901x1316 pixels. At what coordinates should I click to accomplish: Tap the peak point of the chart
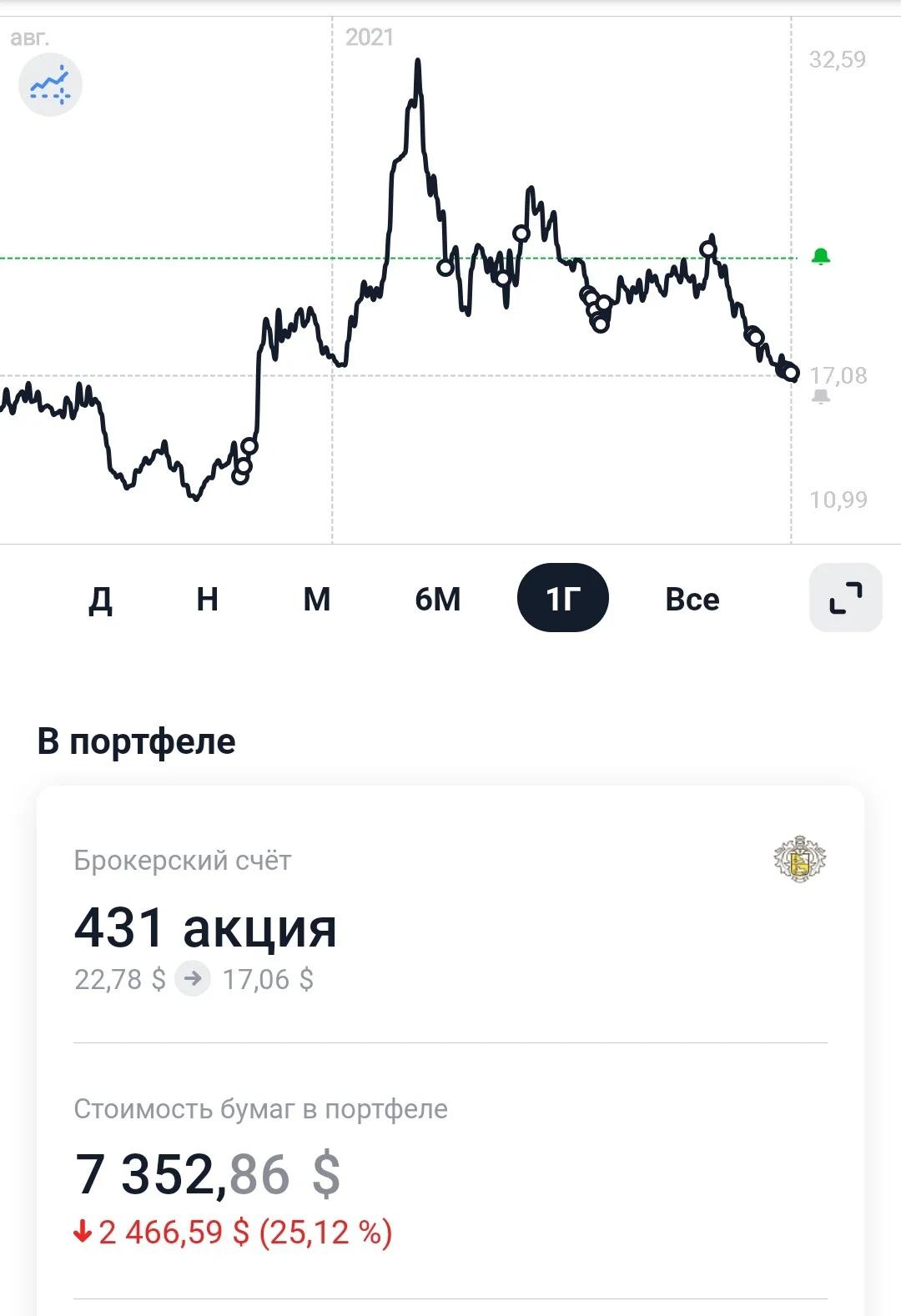coord(418,61)
